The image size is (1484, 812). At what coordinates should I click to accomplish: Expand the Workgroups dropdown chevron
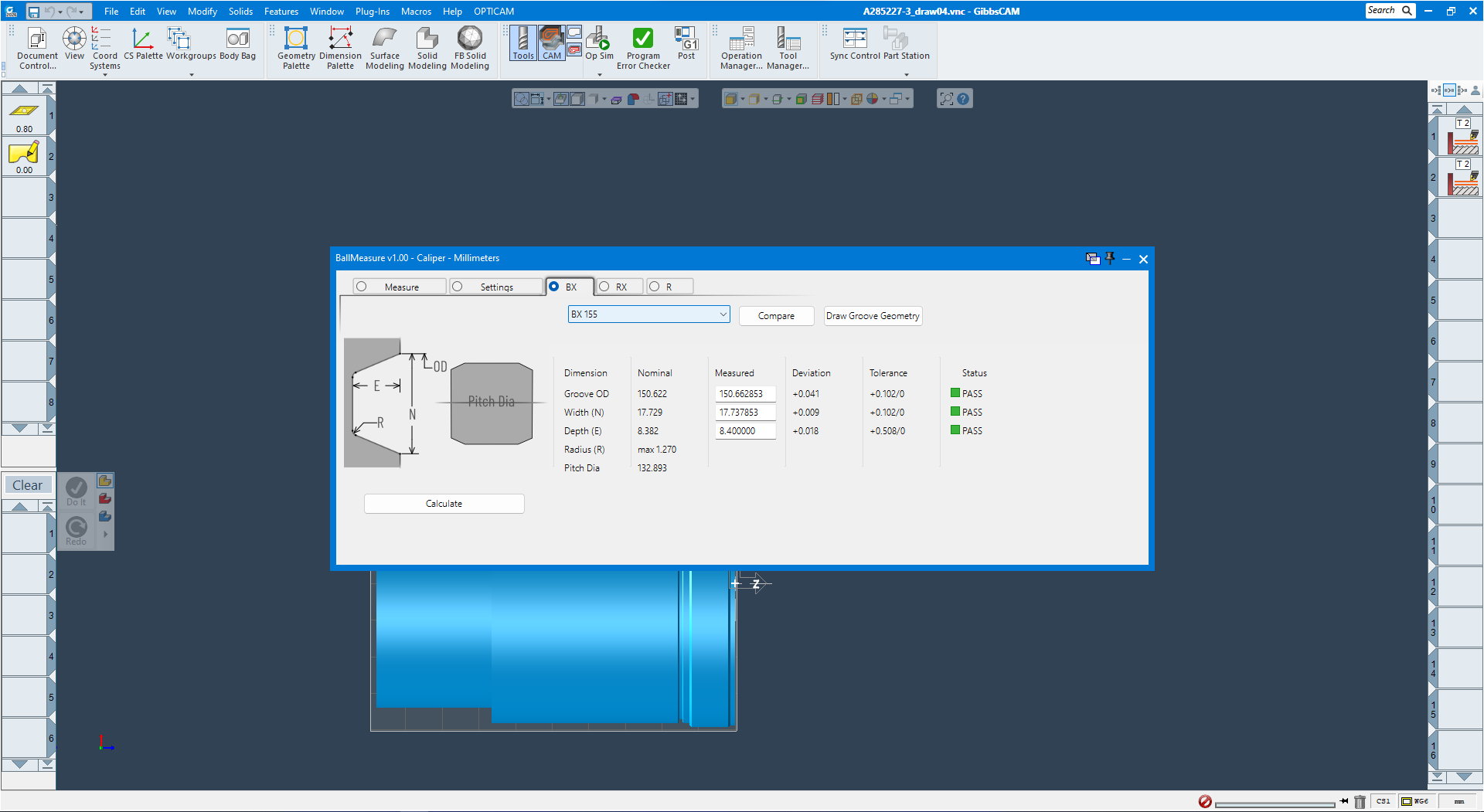point(191,74)
